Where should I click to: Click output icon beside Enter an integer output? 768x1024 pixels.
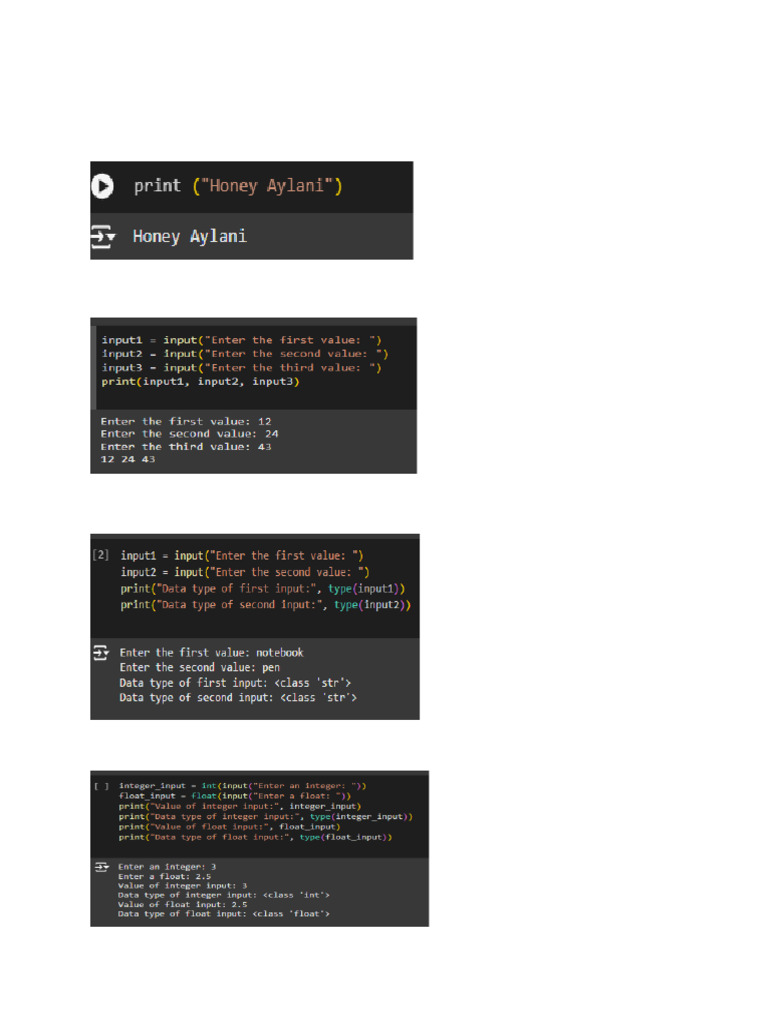coord(101,867)
